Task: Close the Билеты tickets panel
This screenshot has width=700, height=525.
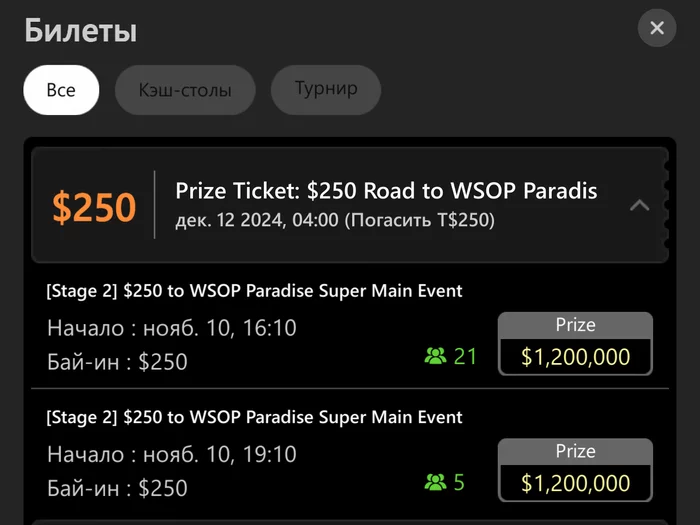Action: [657, 28]
